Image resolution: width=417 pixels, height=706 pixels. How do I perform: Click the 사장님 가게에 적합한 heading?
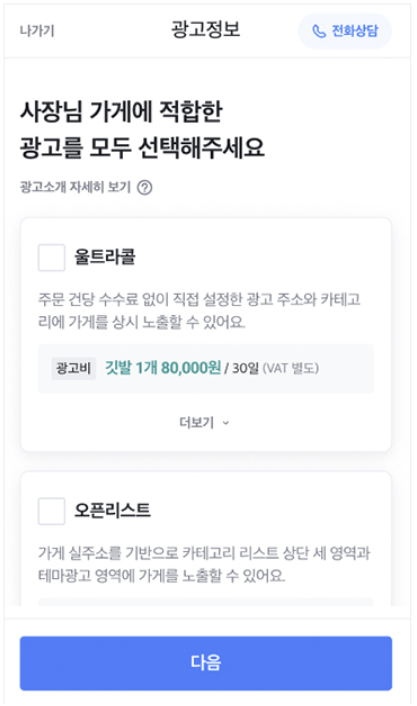point(121,112)
